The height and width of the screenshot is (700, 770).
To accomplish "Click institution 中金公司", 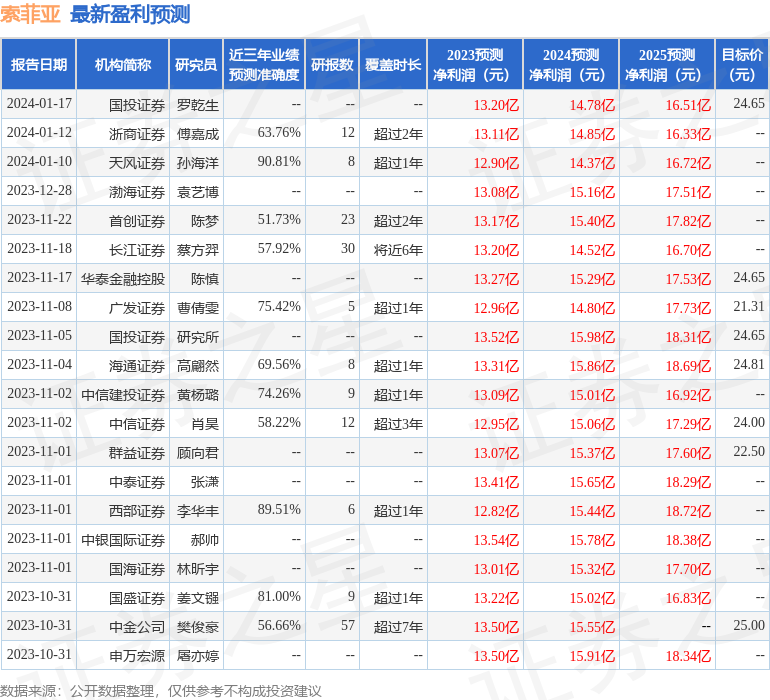I will pyautogui.click(x=137, y=627).
